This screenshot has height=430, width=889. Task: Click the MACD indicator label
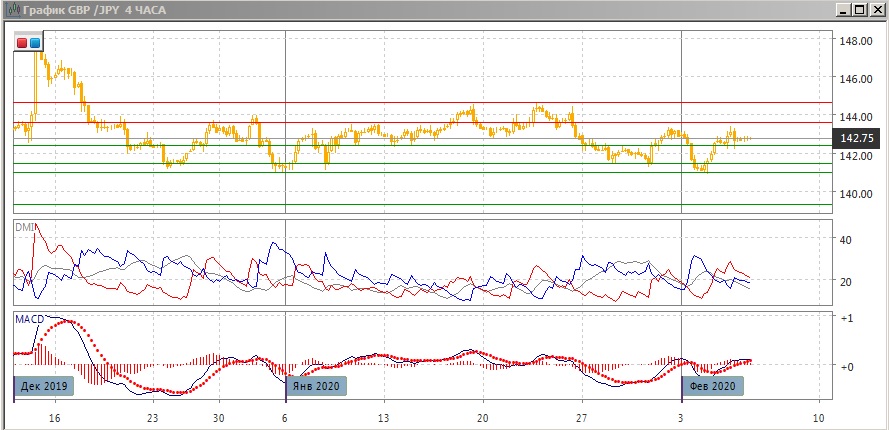(x=28, y=319)
